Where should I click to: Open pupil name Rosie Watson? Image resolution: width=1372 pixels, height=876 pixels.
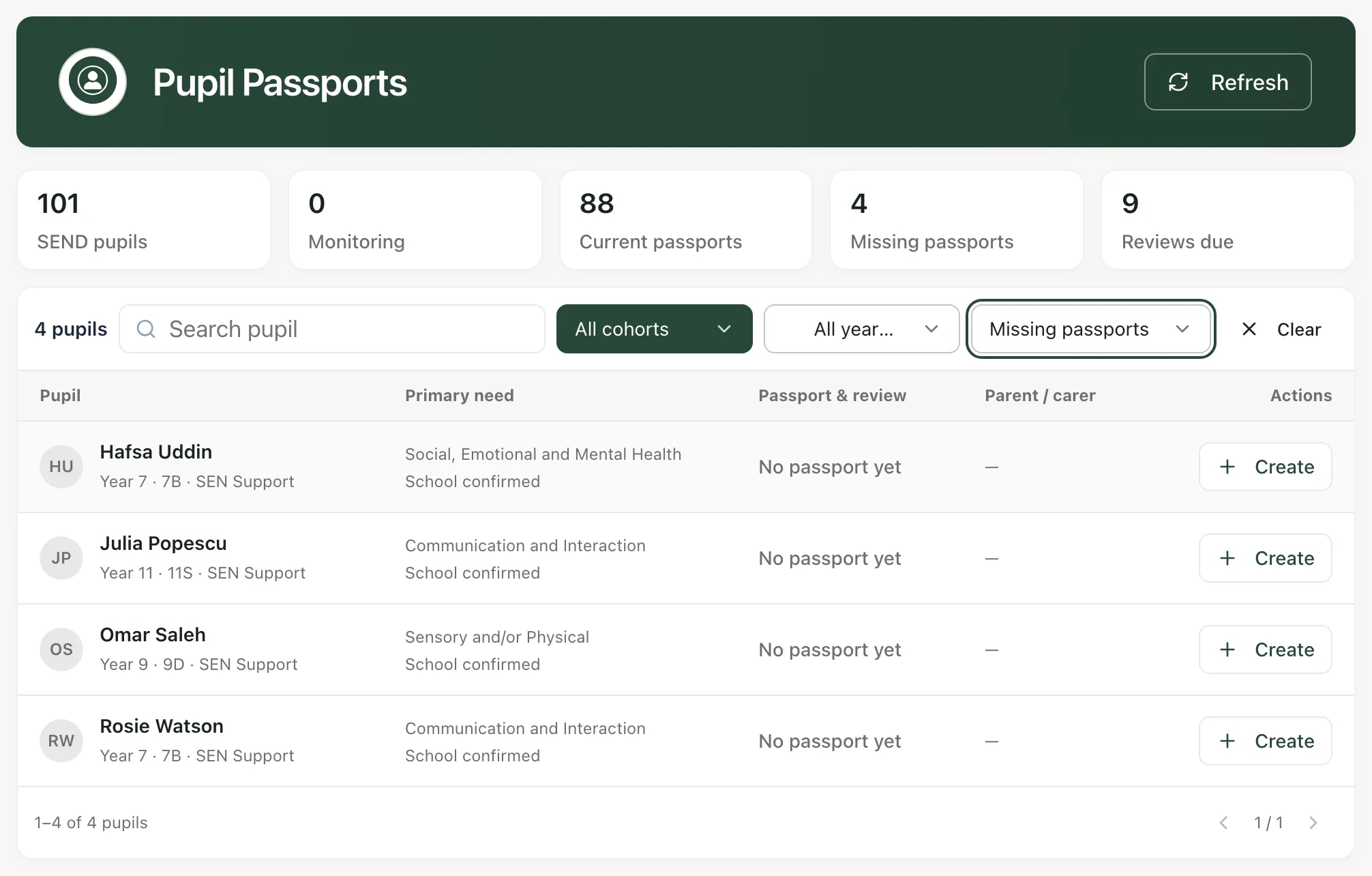pos(162,726)
